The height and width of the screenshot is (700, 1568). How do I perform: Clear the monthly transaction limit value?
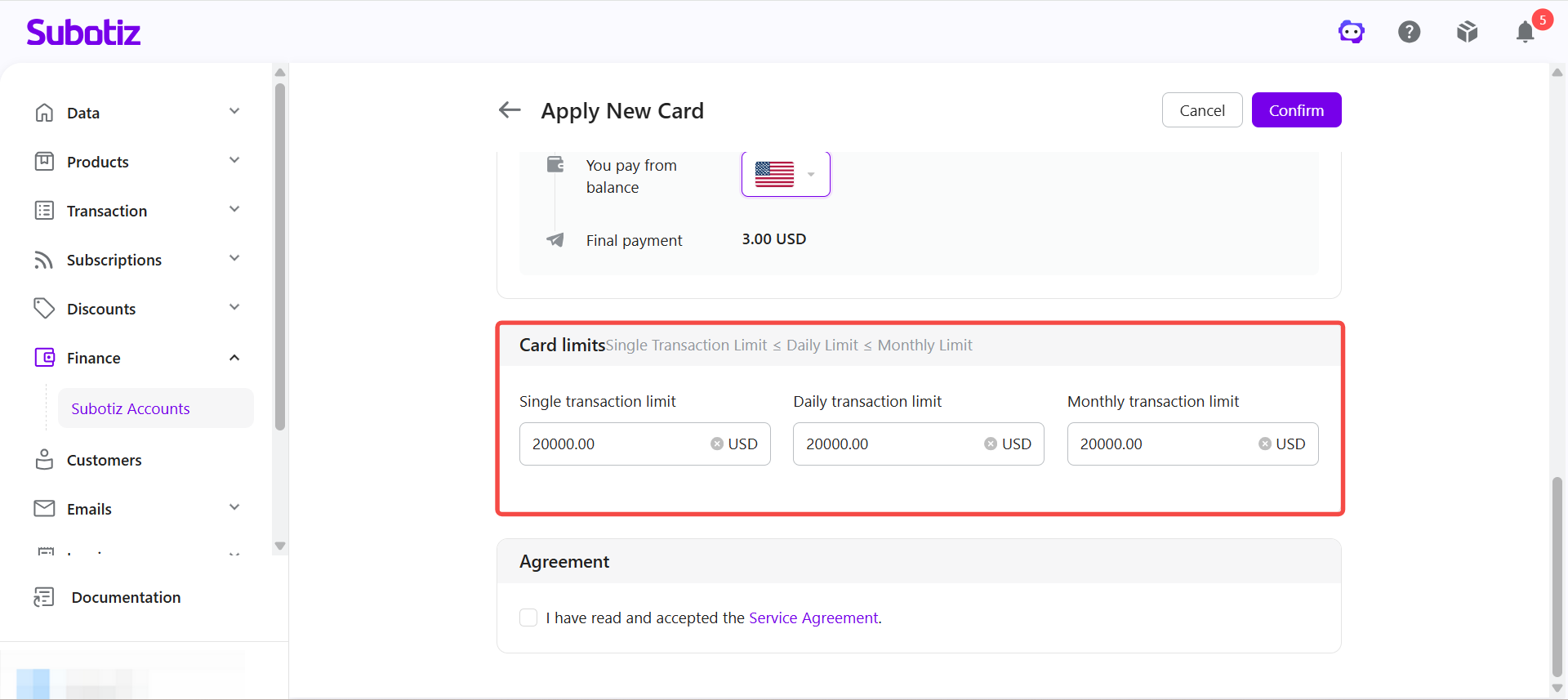pos(1265,444)
